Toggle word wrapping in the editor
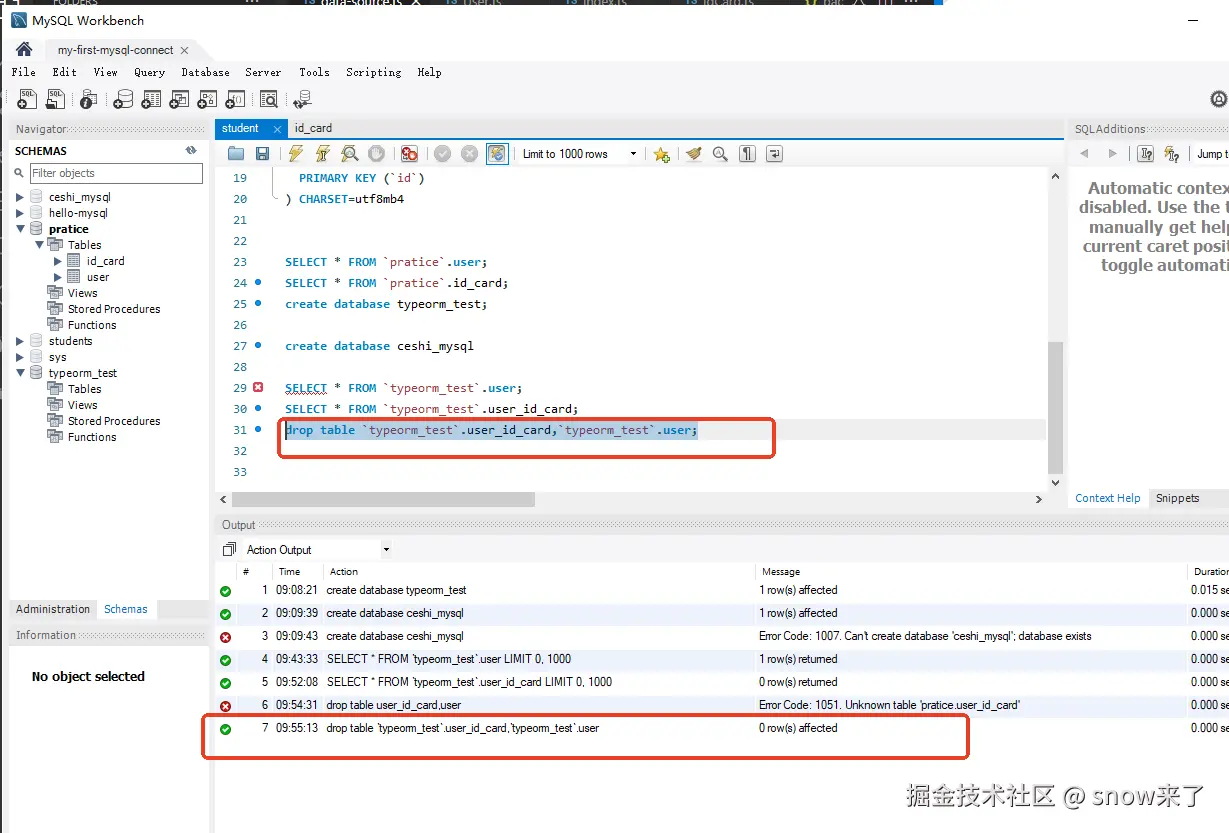The image size is (1229, 833). (774, 153)
